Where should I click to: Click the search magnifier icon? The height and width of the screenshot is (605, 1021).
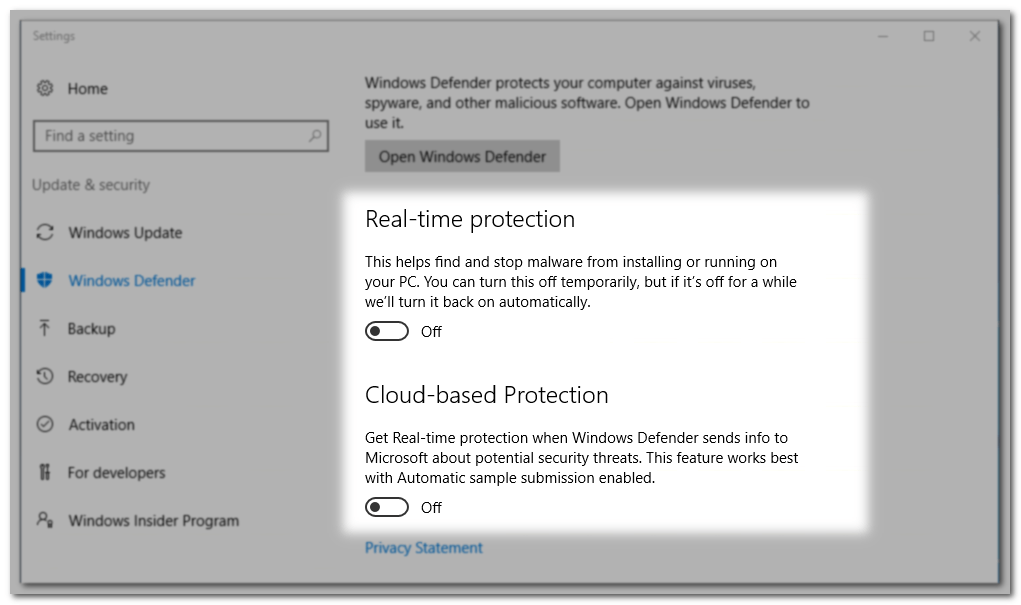pos(314,136)
